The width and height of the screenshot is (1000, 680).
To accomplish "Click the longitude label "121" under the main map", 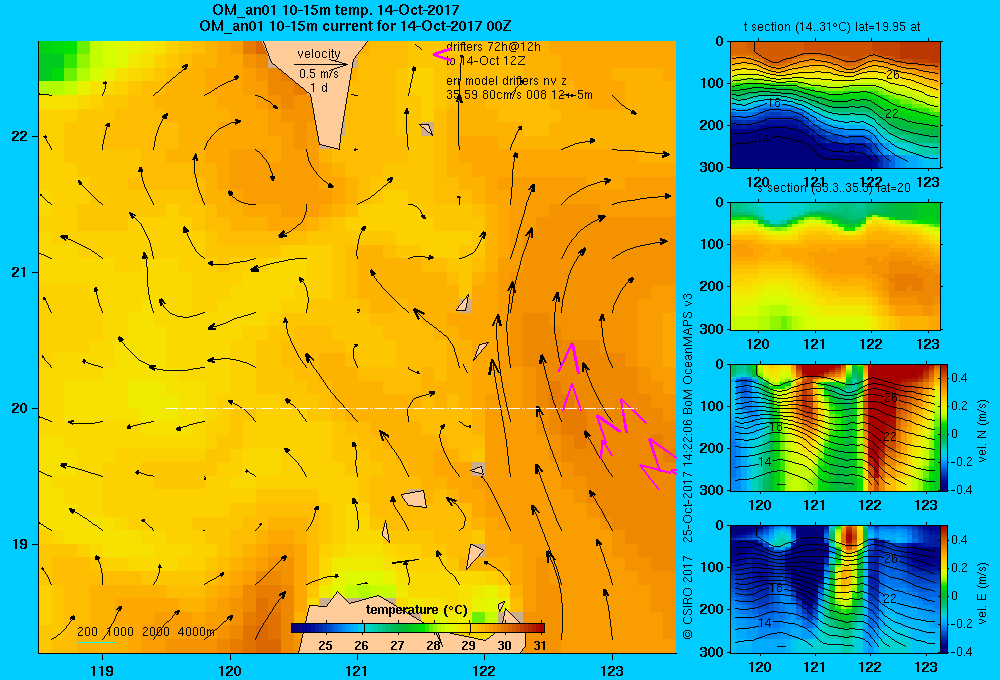I will tap(357, 670).
